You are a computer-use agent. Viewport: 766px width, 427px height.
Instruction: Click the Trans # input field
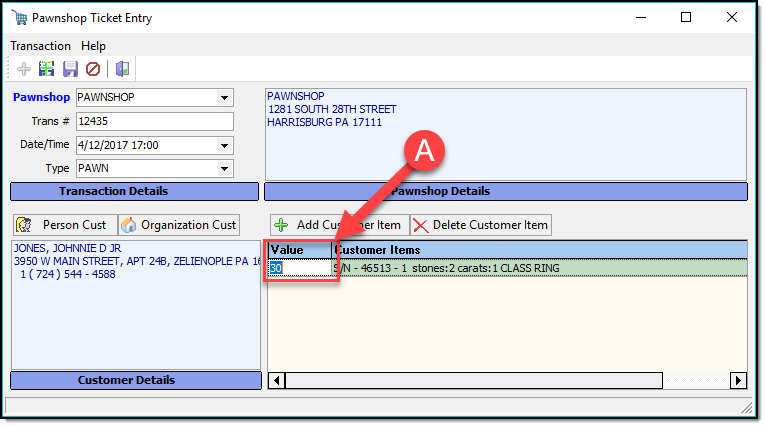pos(154,122)
